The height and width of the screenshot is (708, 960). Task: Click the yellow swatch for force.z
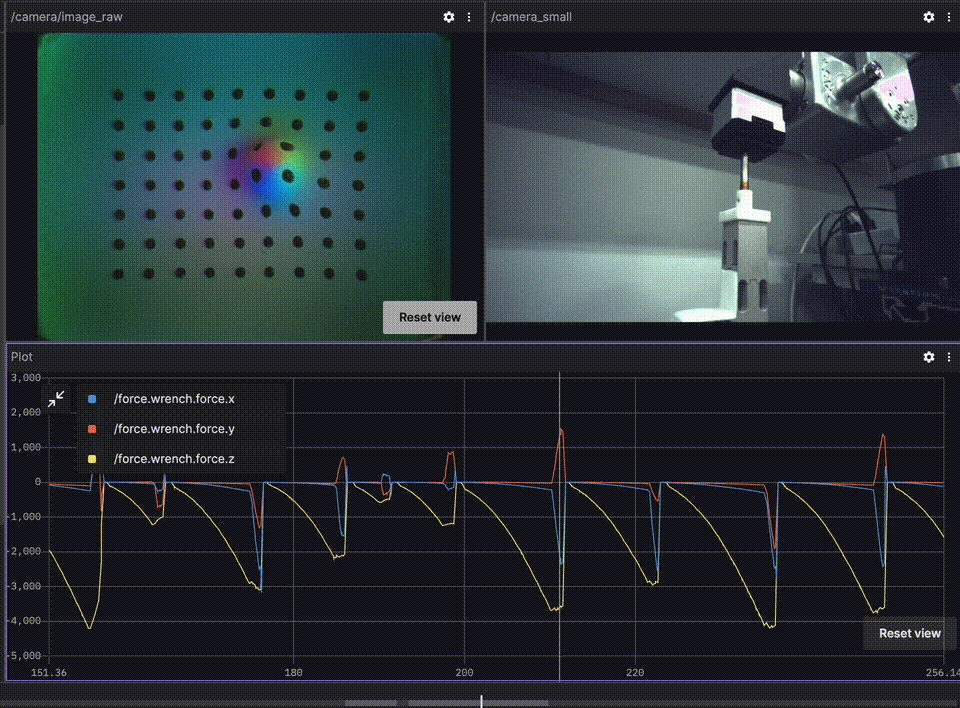click(x=92, y=459)
